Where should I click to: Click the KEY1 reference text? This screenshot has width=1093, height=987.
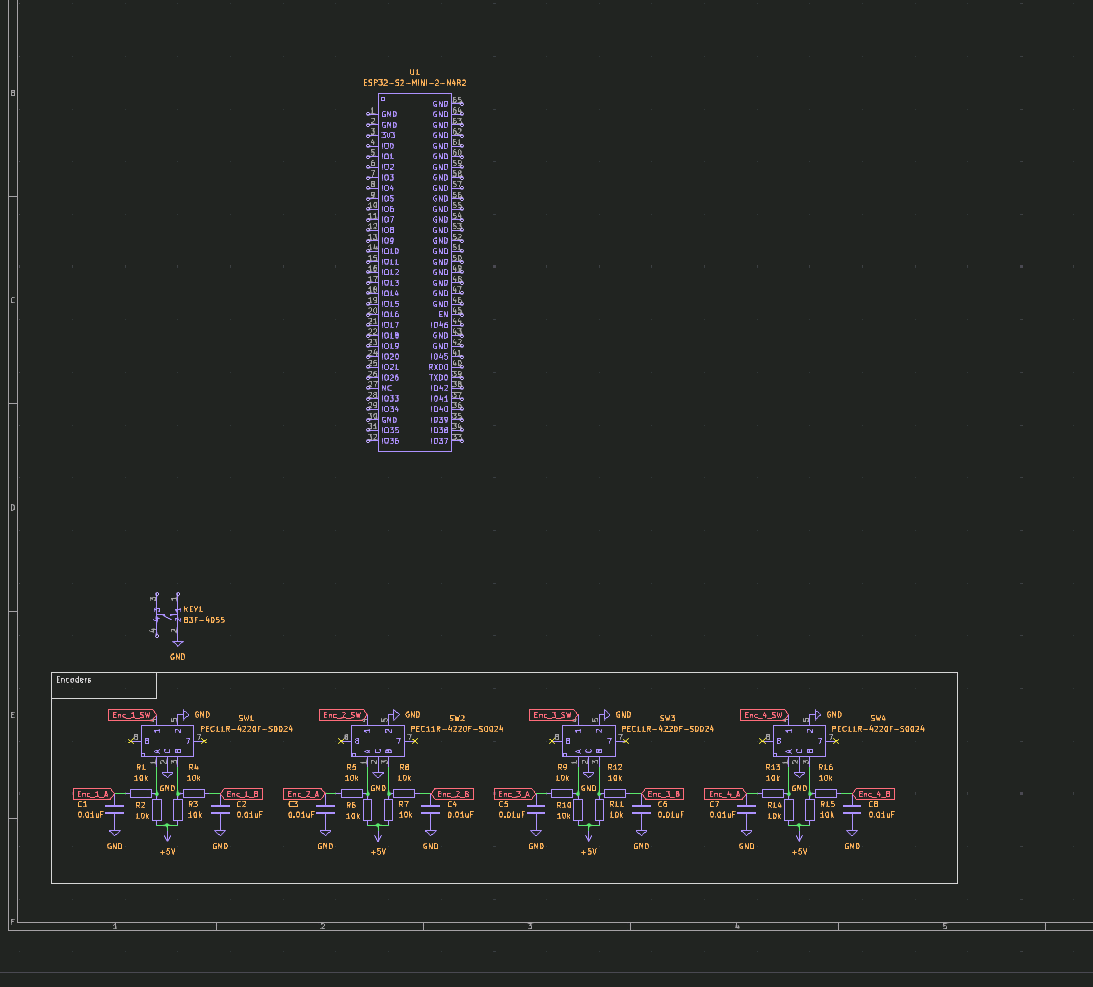coord(193,609)
